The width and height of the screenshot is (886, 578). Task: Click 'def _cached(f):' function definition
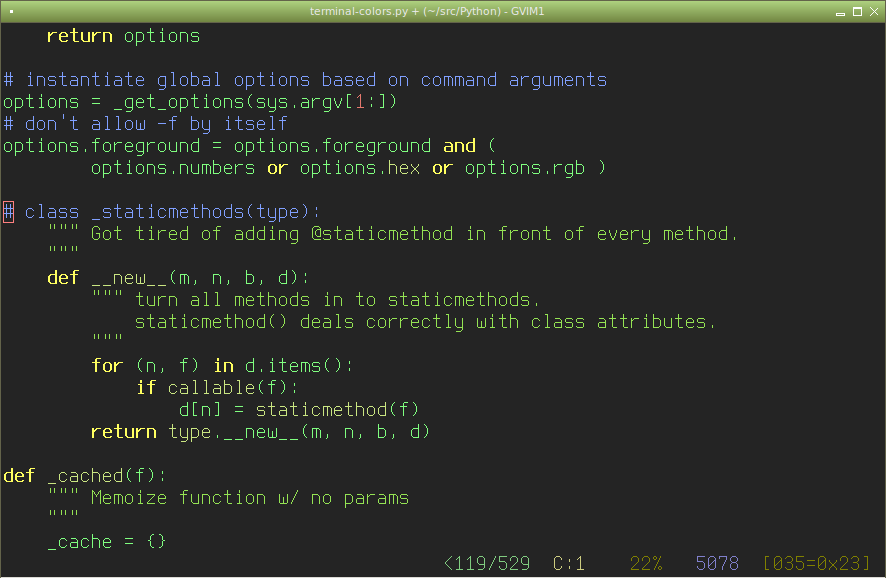85,476
